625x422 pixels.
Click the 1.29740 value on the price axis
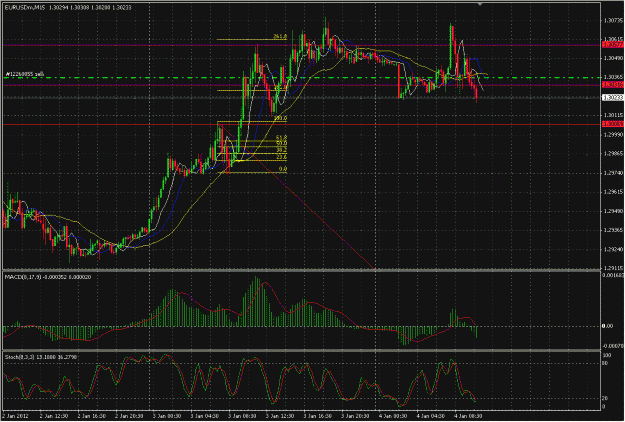click(x=613, y=173)
